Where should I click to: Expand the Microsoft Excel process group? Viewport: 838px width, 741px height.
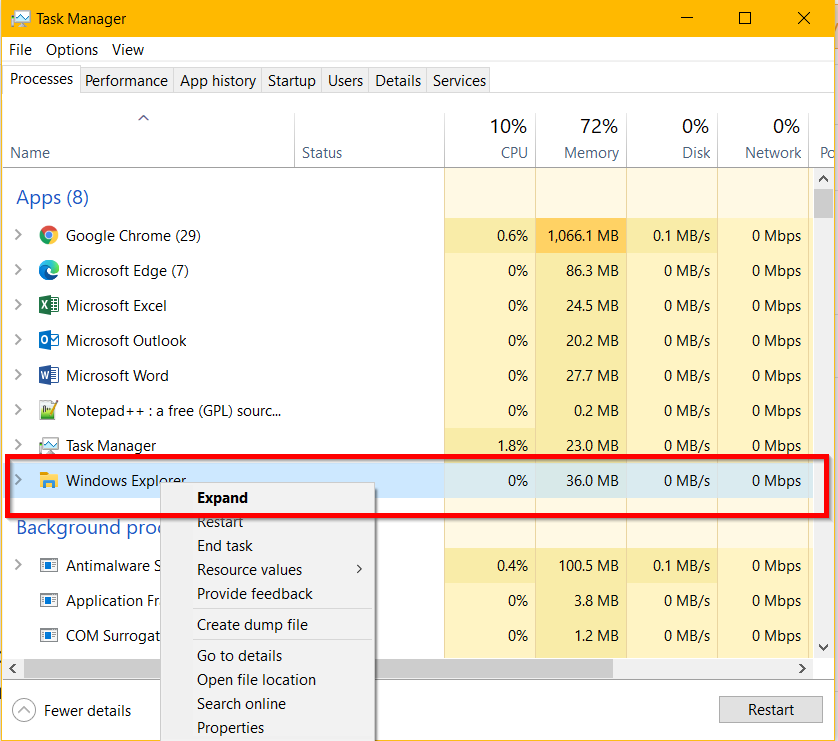pyautogui.click(x=18, y=305)
